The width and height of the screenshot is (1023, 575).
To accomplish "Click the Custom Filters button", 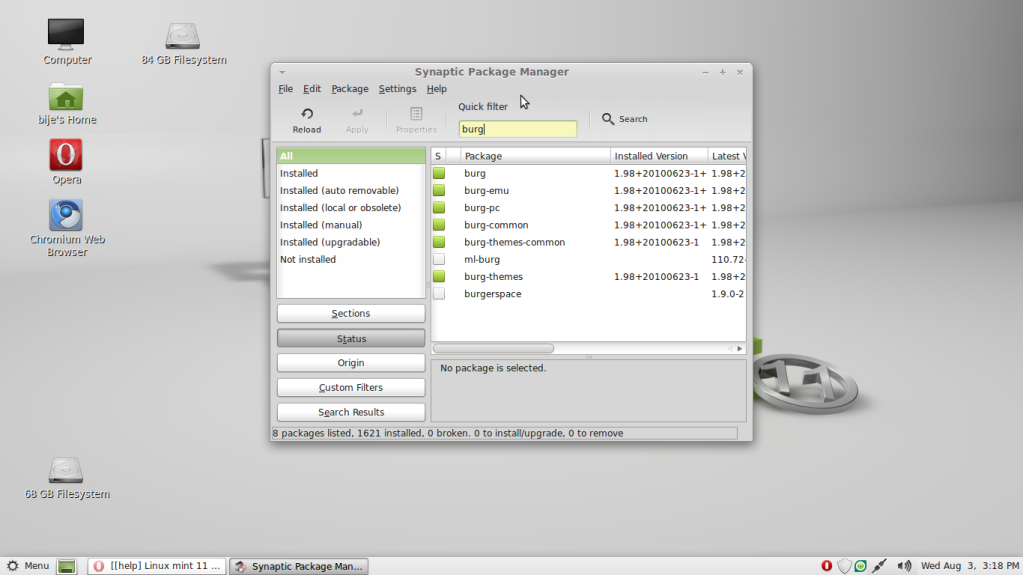I will (351, 388).
